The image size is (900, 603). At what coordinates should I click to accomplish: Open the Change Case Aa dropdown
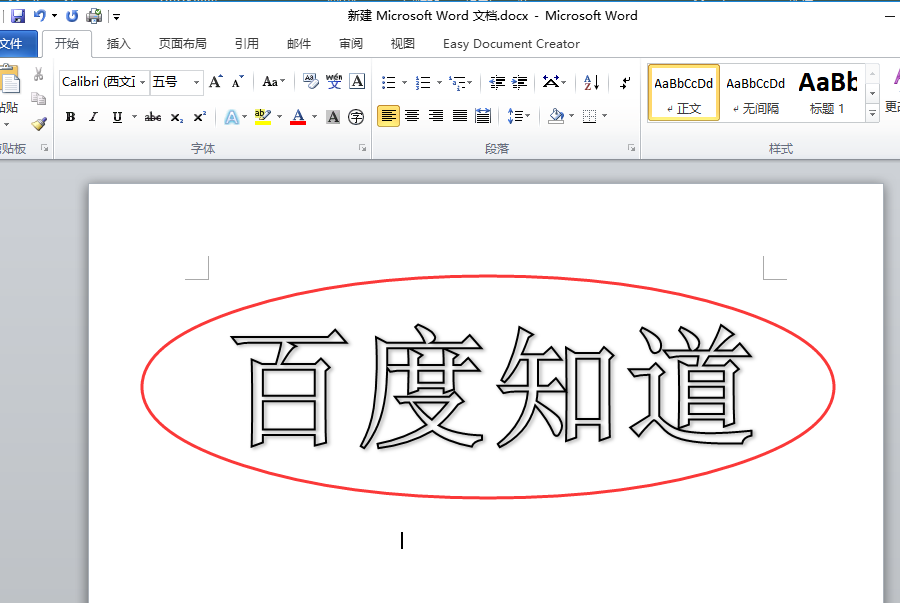tap(274, 82)
